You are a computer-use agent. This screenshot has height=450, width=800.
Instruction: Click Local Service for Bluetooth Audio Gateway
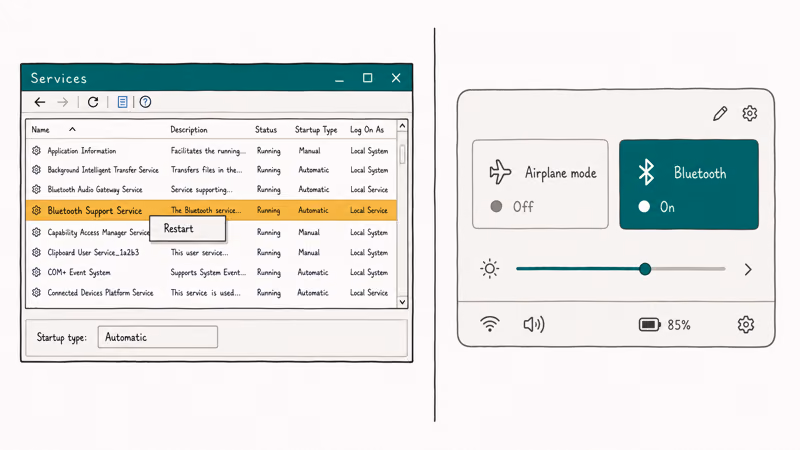(x=369, y=189)
